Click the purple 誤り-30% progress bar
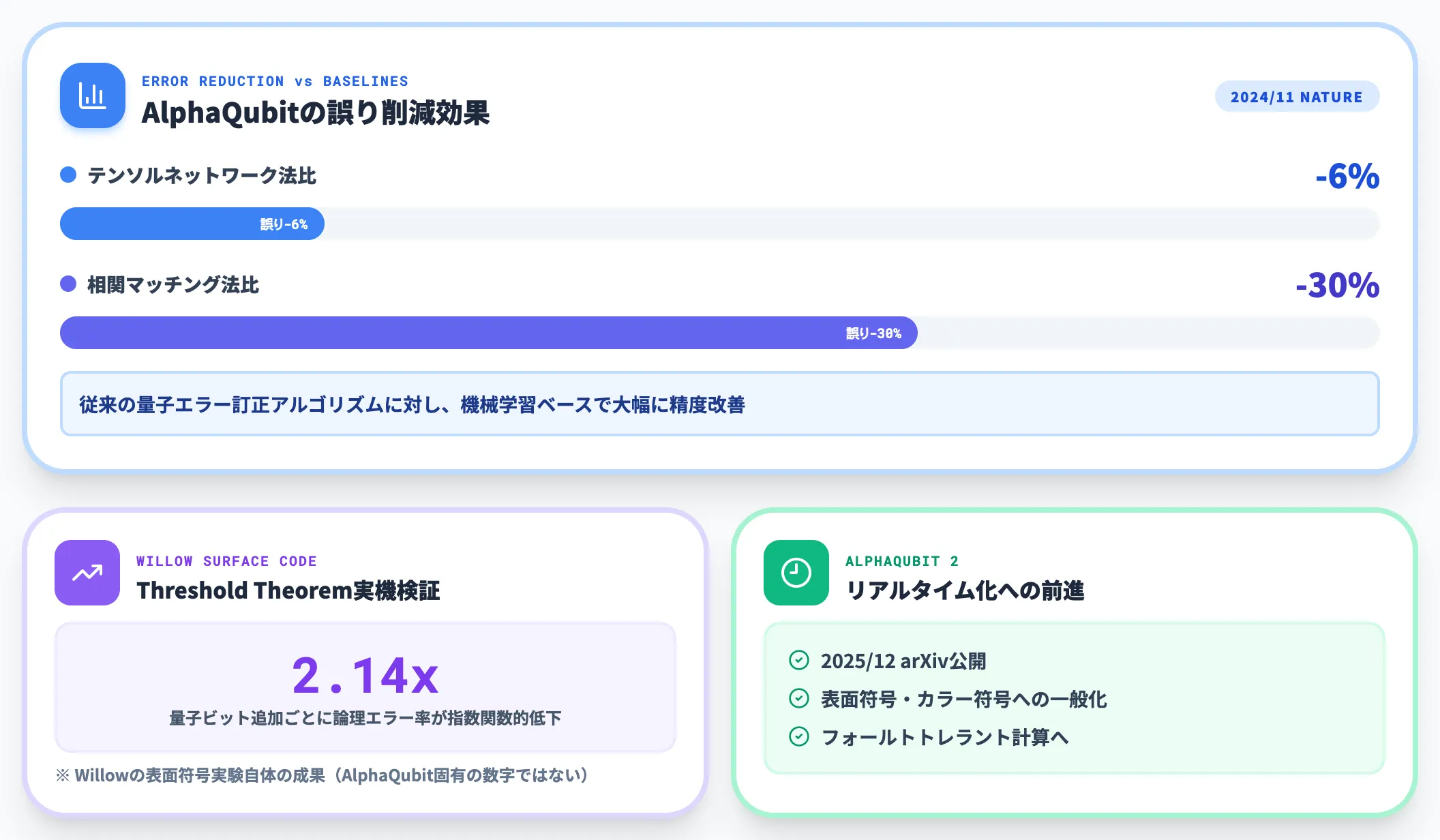 pyautogui.click(x=489, y=333)
